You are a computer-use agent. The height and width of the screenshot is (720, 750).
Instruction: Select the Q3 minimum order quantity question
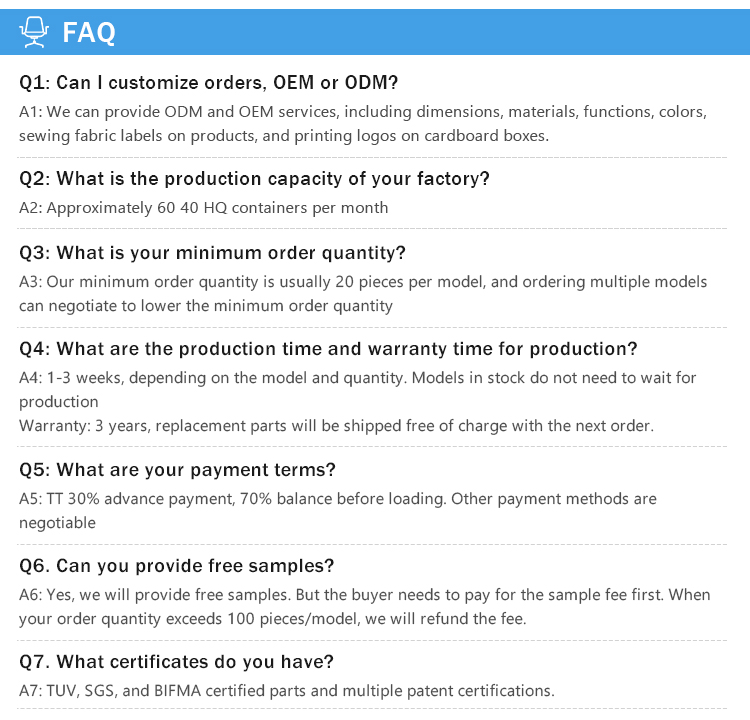click(212, 253)
